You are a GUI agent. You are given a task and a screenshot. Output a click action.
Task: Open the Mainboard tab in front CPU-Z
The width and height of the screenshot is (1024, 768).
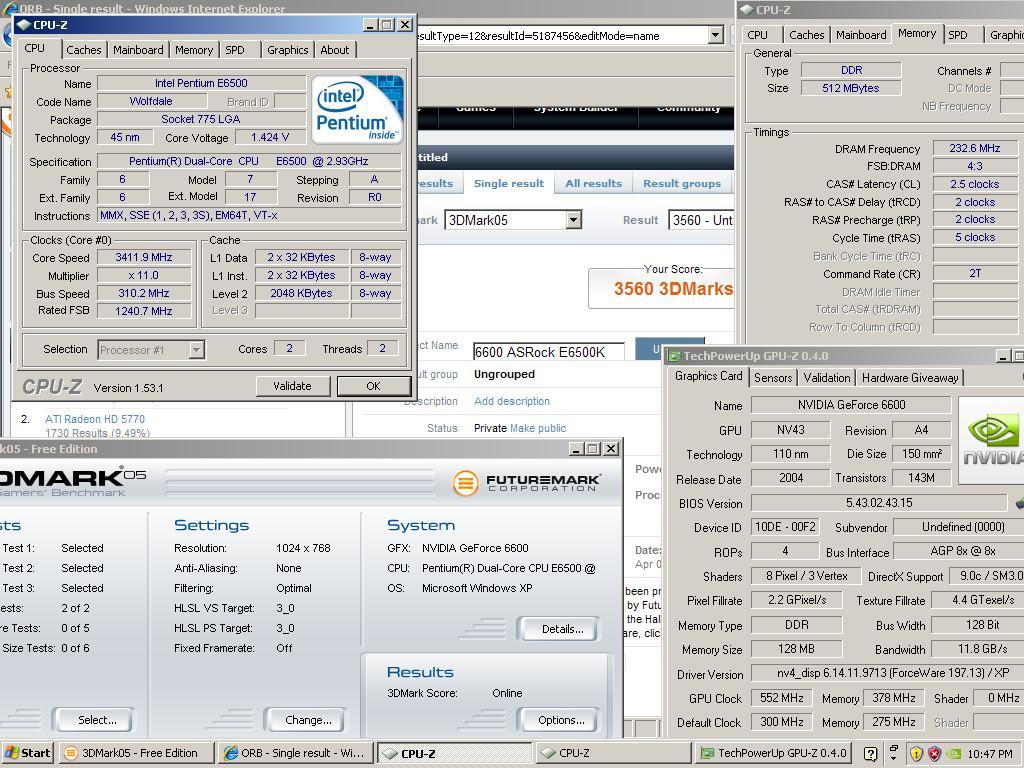click(138, 50)
